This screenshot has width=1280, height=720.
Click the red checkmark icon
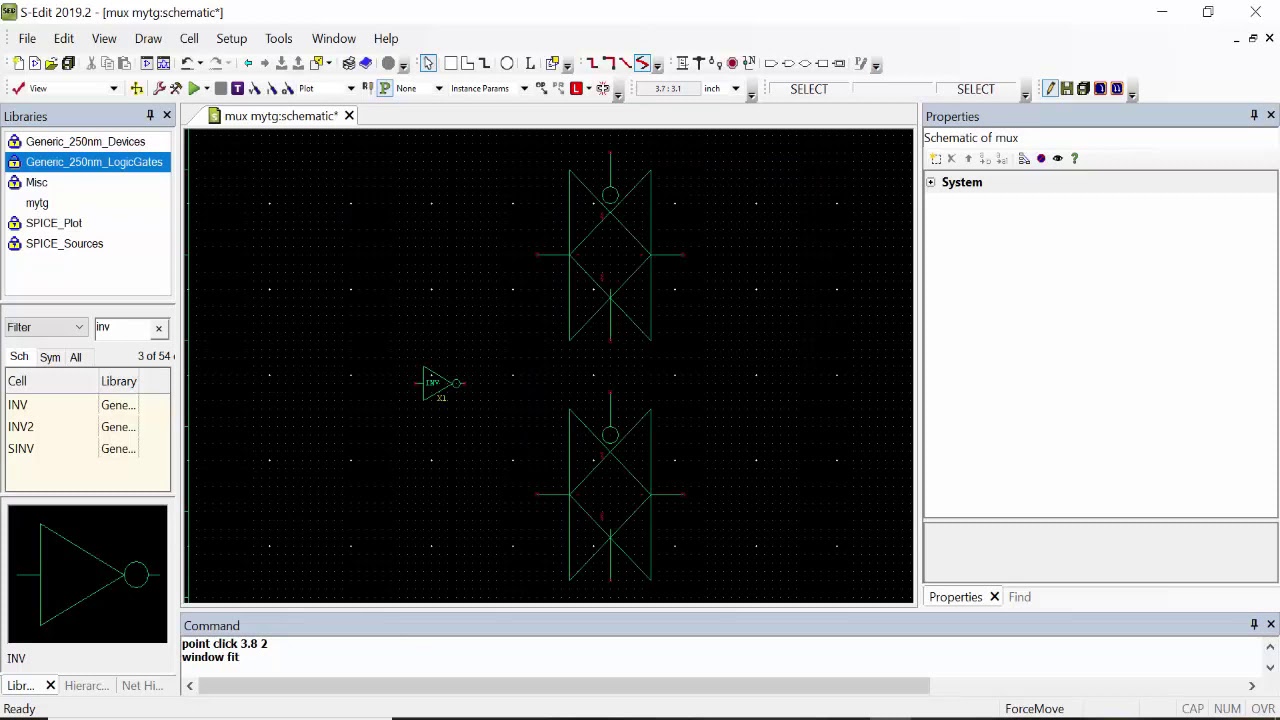[x=18, y=89]
